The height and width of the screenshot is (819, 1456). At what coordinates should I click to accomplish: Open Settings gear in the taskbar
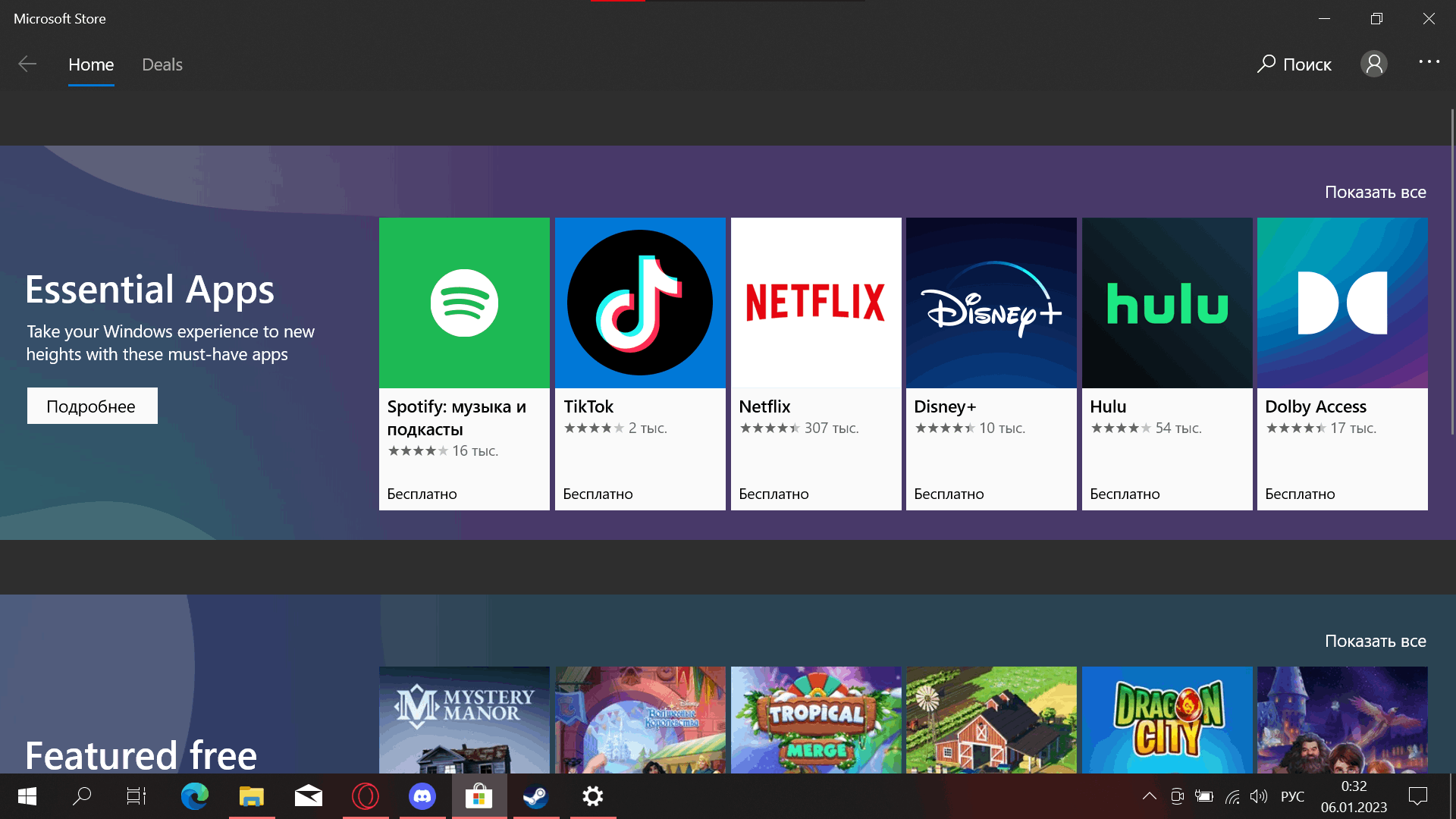[x=593, y=796]
